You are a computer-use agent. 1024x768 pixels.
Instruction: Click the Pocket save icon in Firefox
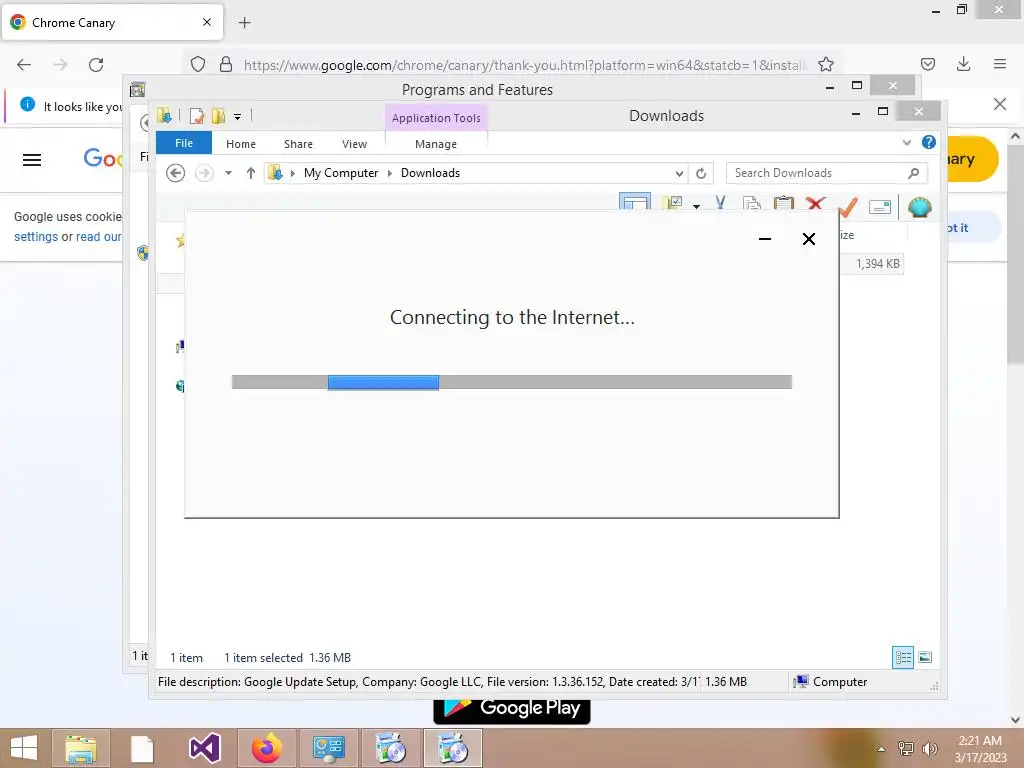927,64
